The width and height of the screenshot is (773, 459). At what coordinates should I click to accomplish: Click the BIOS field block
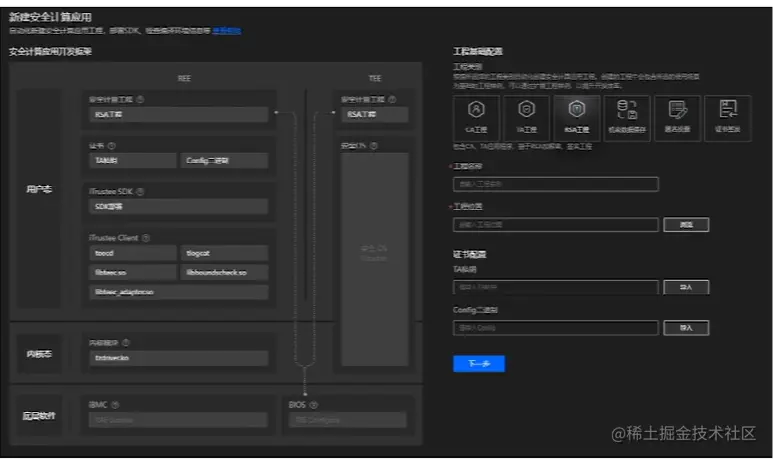point(348,420)
